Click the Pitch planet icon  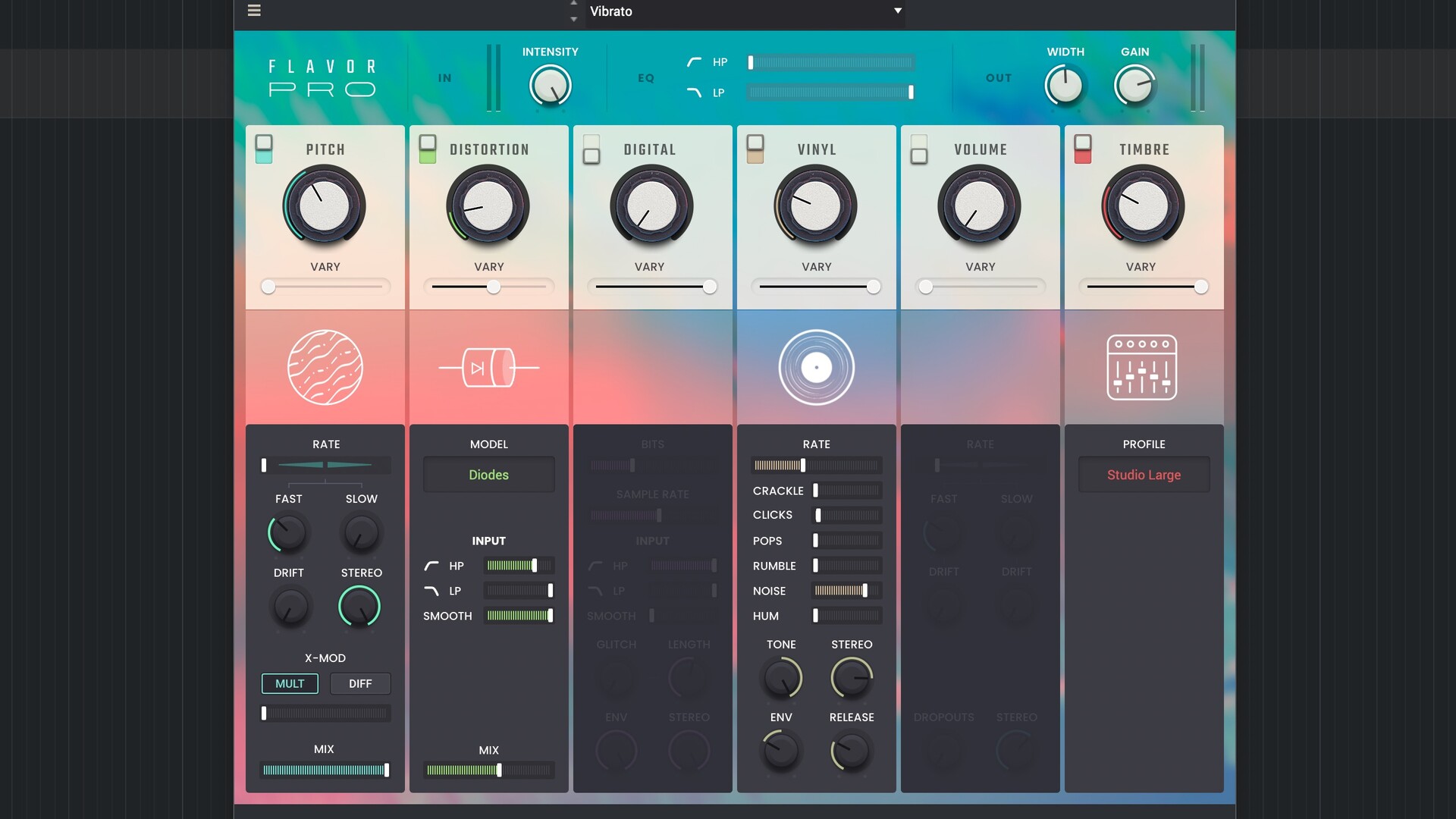325,368
